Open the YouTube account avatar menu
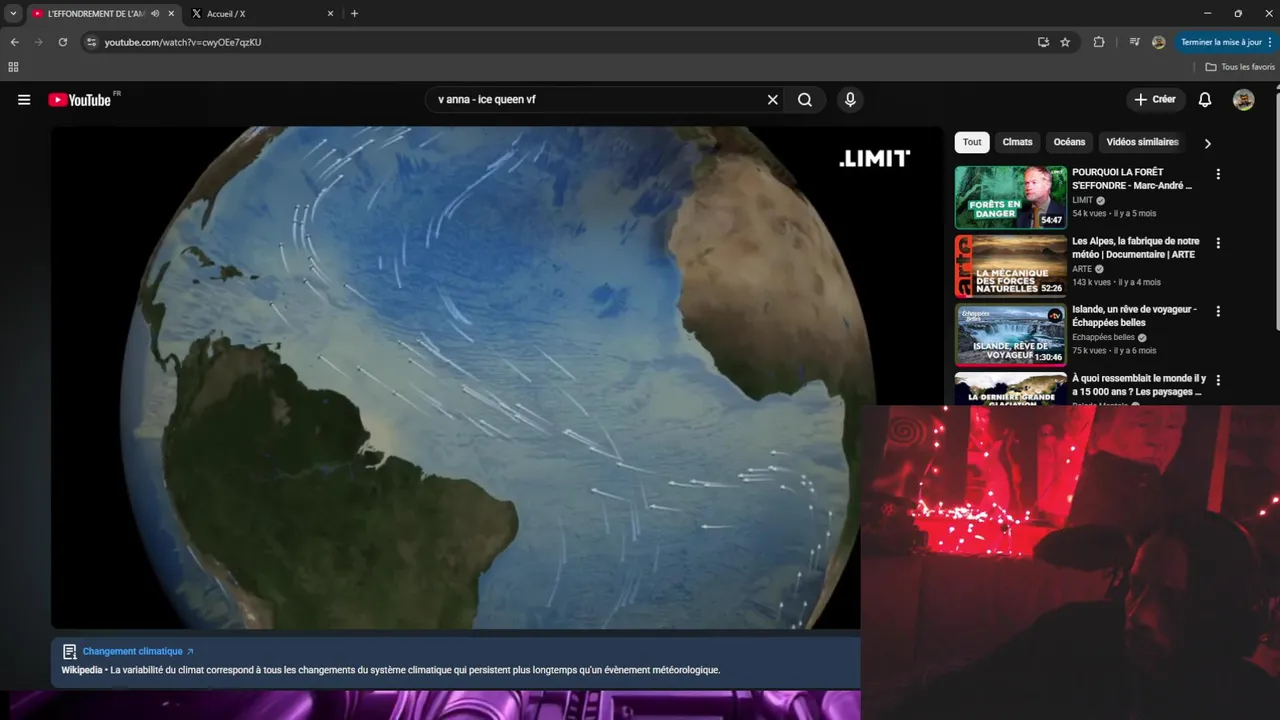The image size is (1280, 720). (x=1244, y=100)
